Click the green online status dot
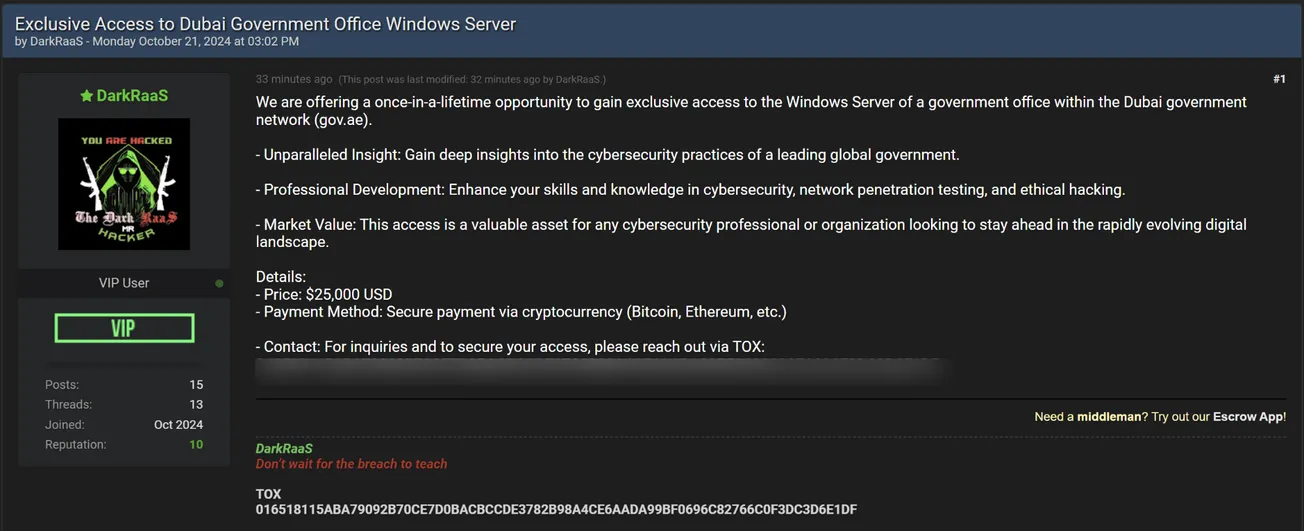The height and width of the screenshot is (531, 1304). (x=219, y=283)
